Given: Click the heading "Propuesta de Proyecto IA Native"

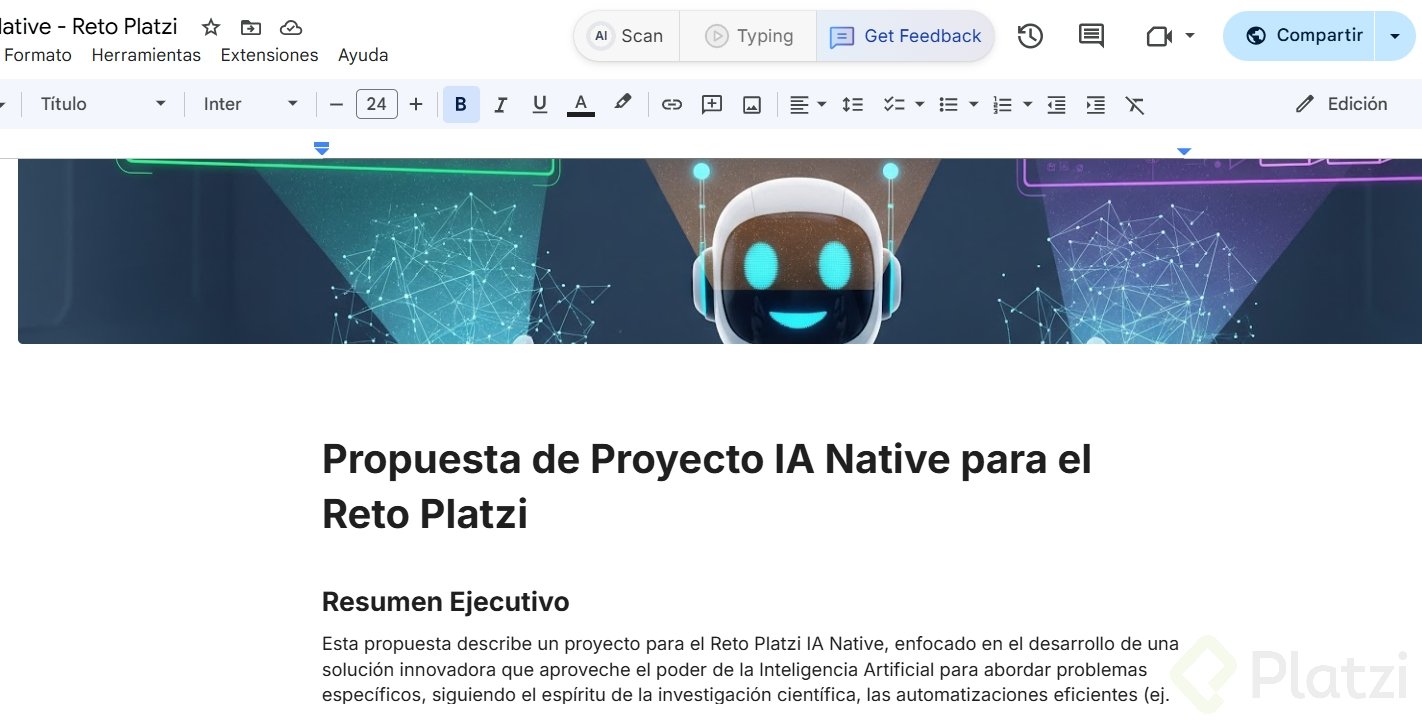Looking at the screenshot, I should [x=707, y=486].
